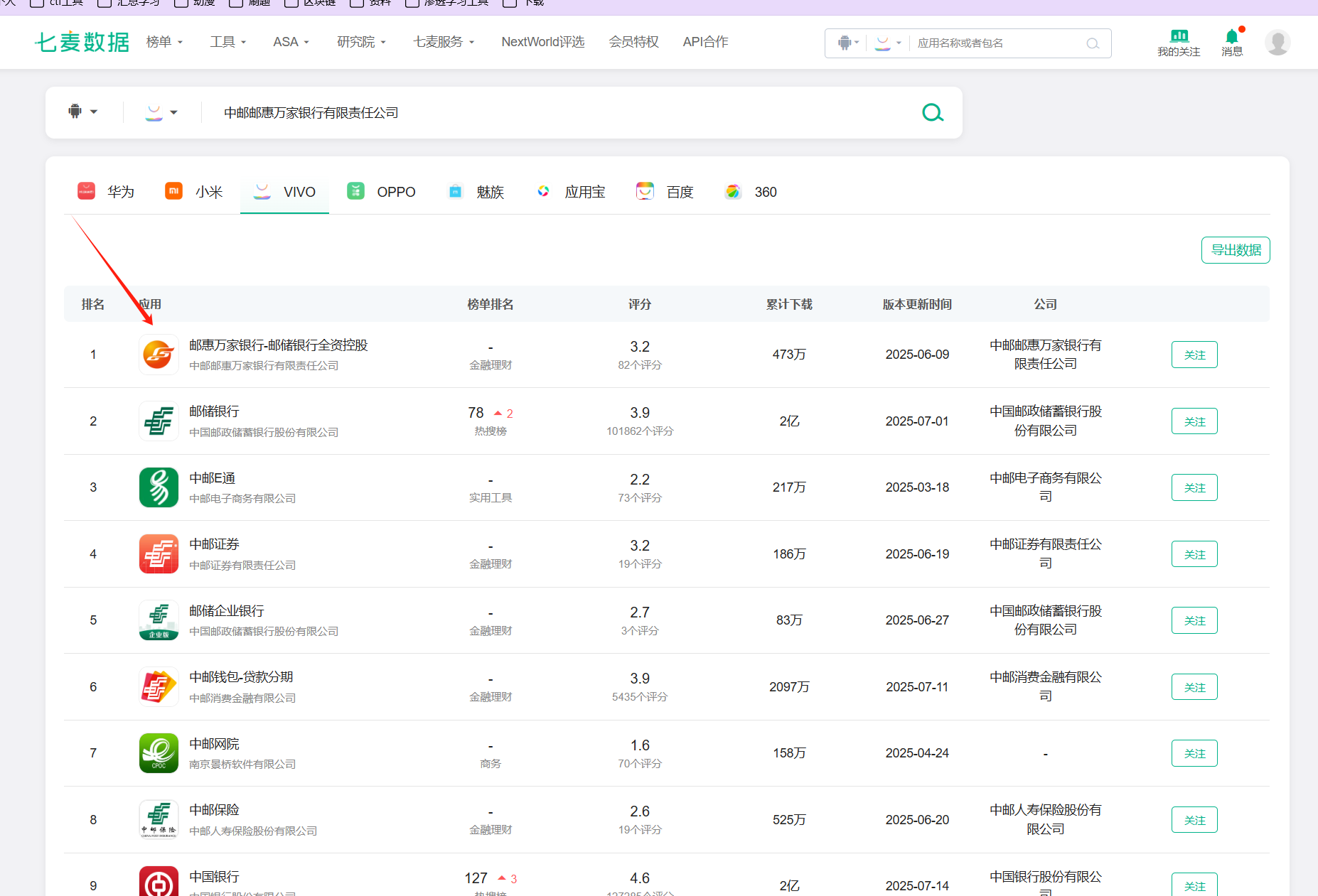Viewport: 1318px width, 896px height.
Task: Open the 消息 bell notifications
Action: (x=1232, y=36)
